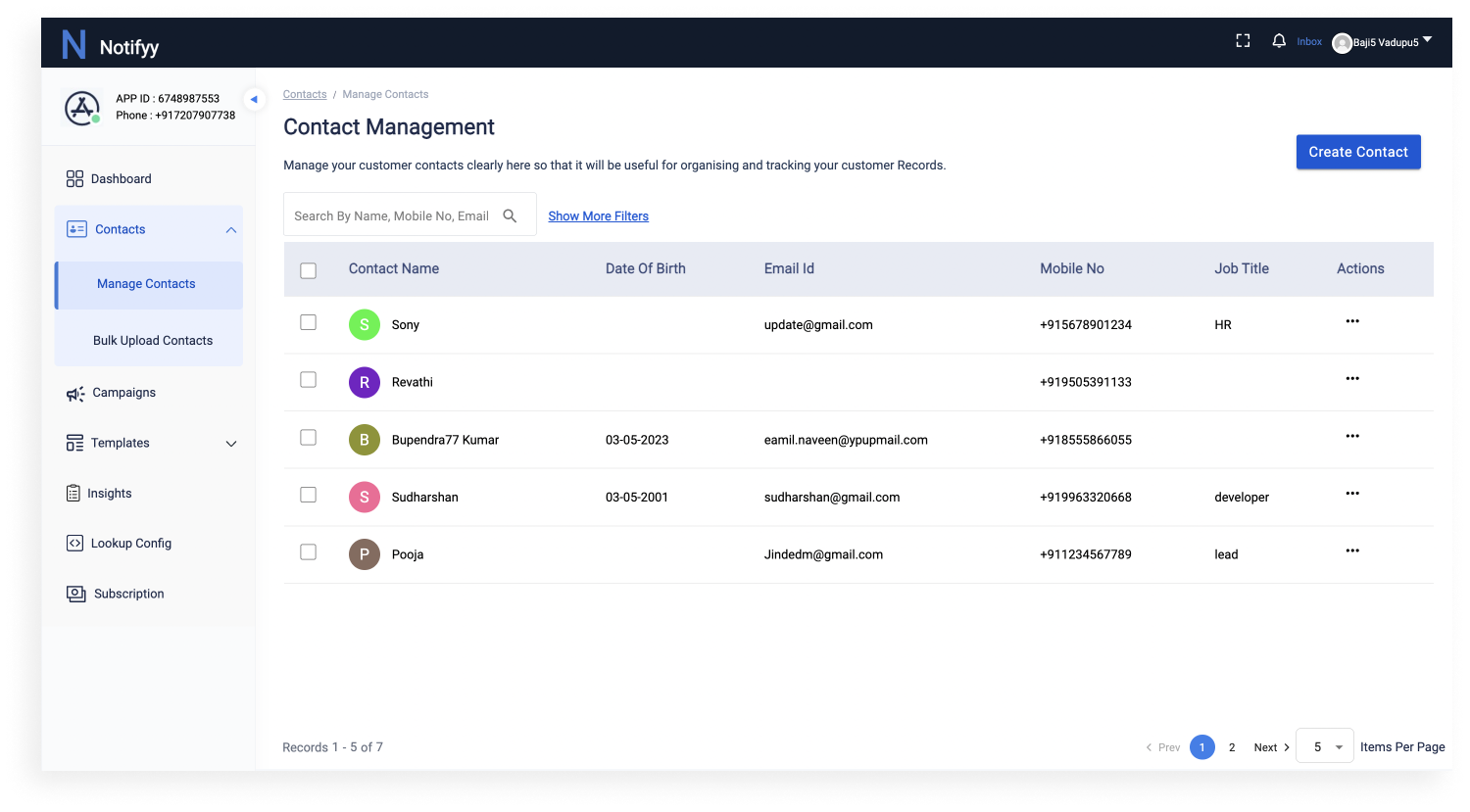1470x812 pixels.
Task: Open actions menu for Sony
Action: pyautogui.click(x=1352, y=321)
